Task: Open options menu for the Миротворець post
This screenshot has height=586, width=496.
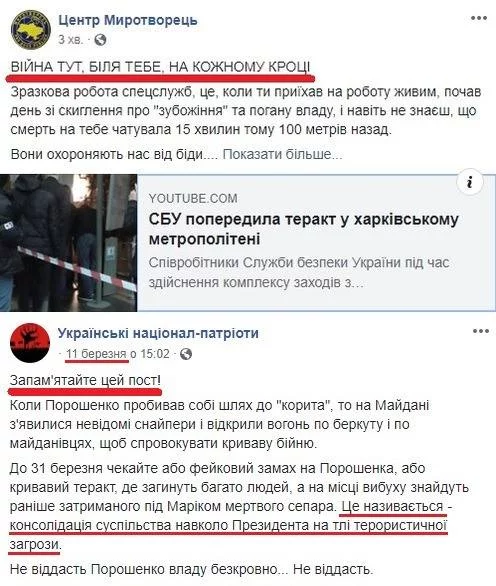Action: tap(479, 18)
